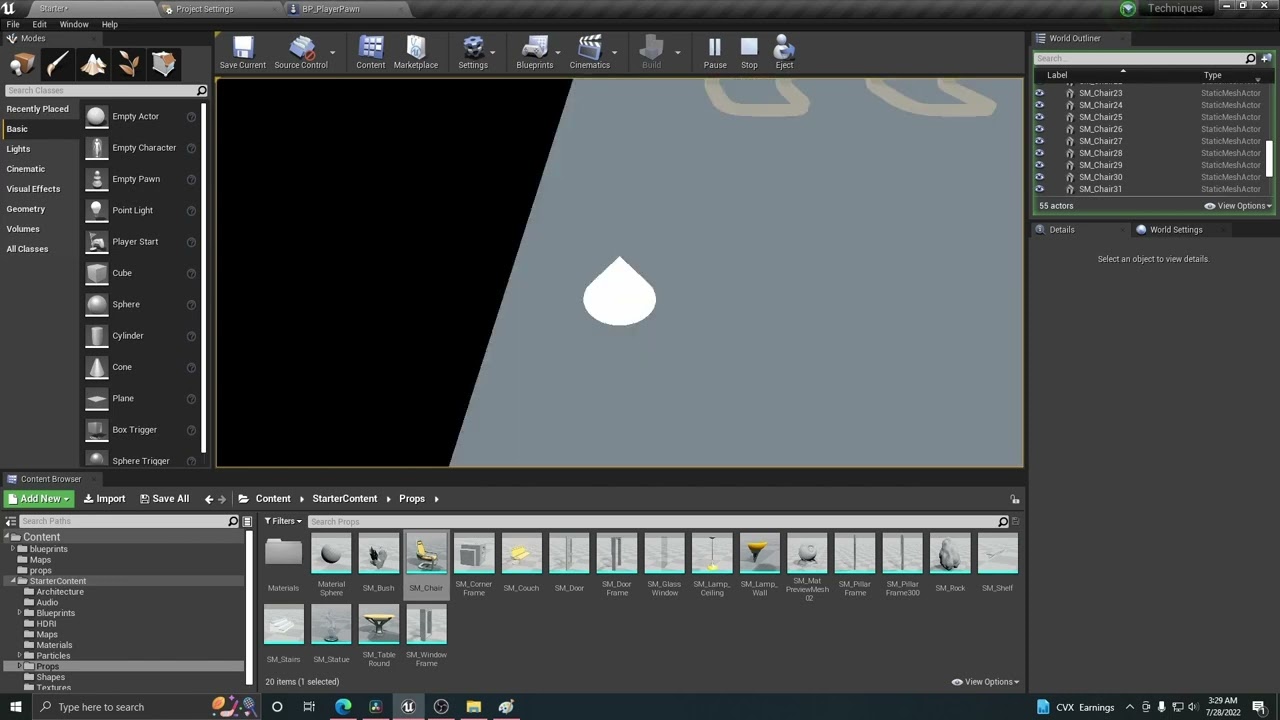Image resolution: width=1280 pixels, height=720 pixels.
Task: Open the Edit menu
Action: [x=39, y=24]
